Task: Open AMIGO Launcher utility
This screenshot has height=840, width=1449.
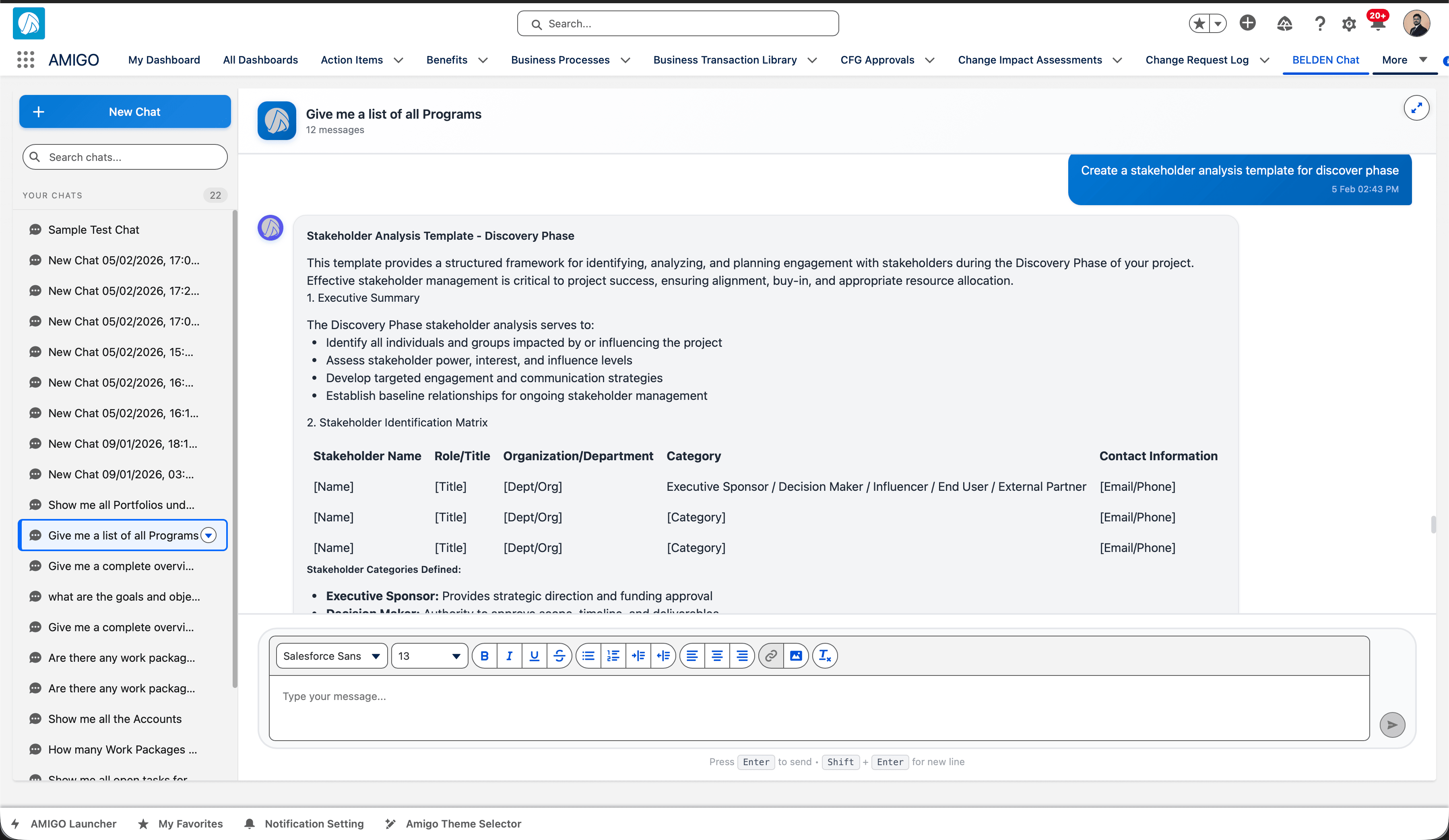Action: tap(64, 824)
